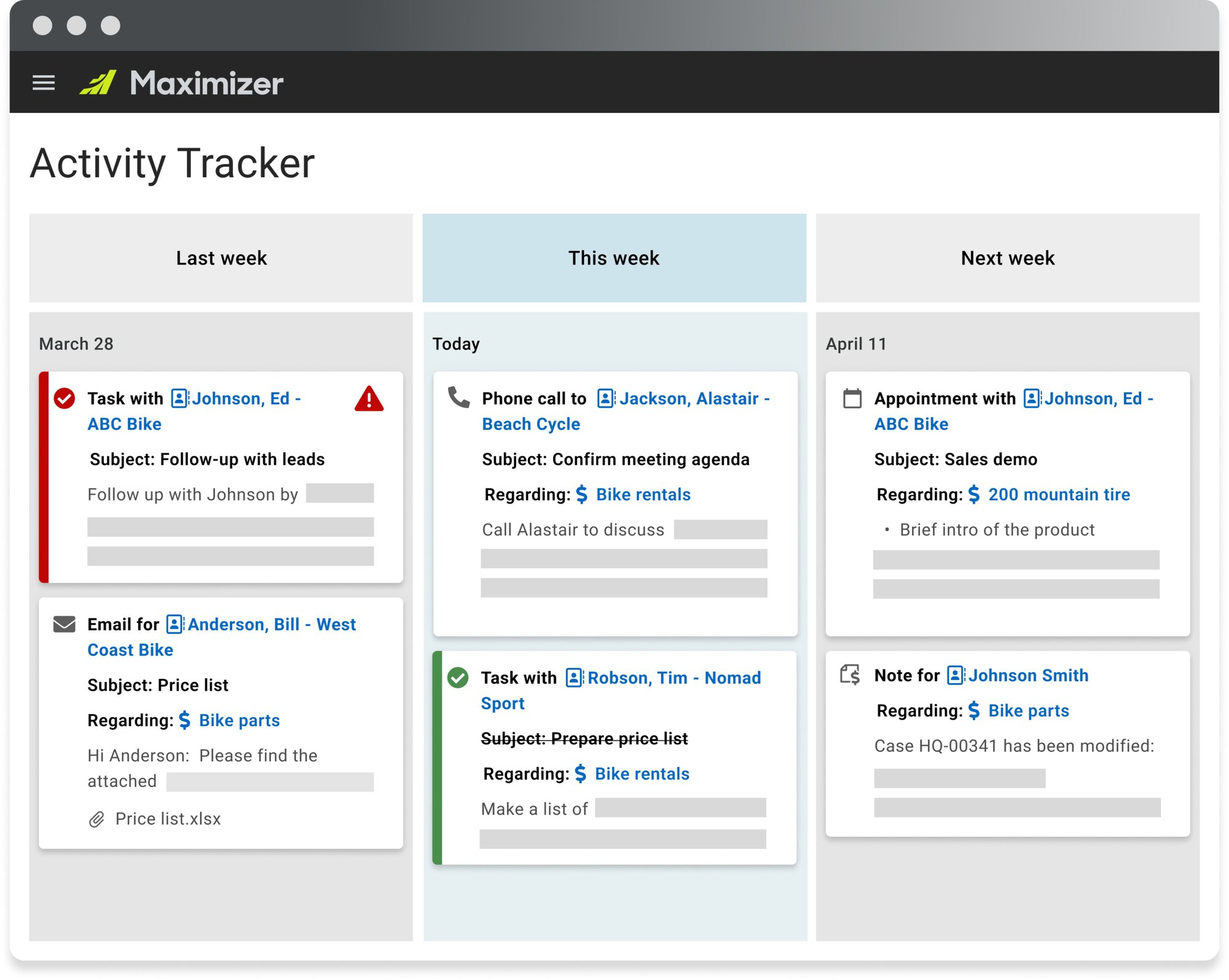Click the contact card icon beside Johnson Smith

coord(954,675)
